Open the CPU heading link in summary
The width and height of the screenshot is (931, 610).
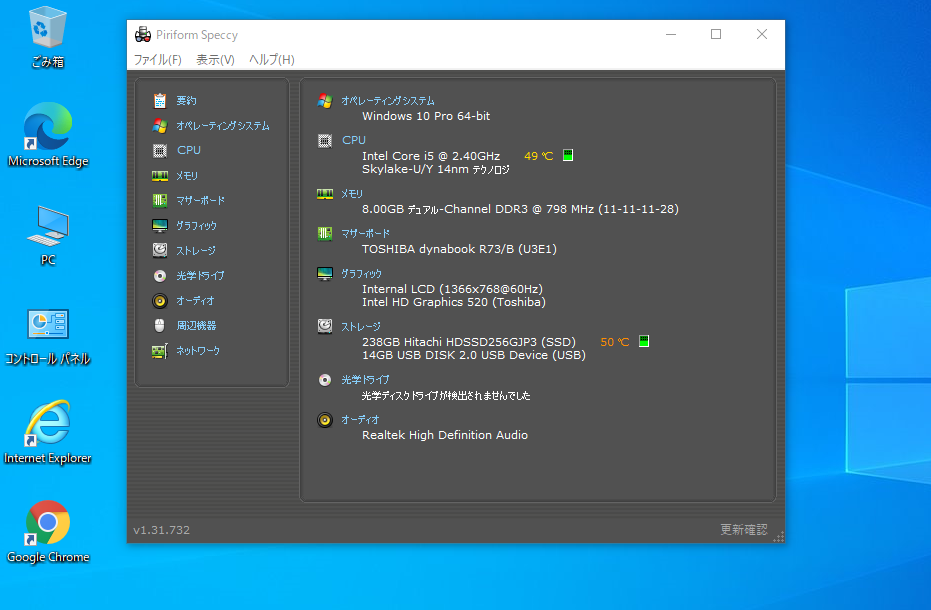354,140
